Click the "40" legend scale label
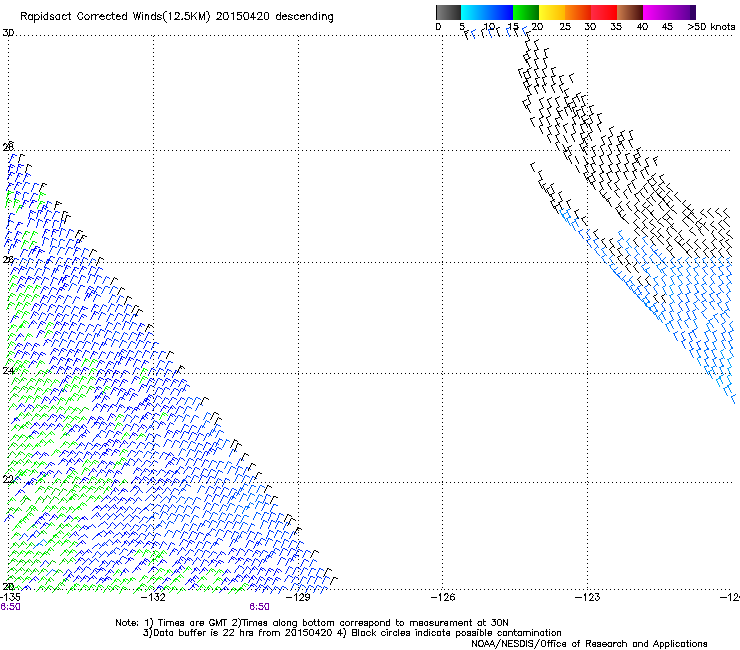Image resolution: width=740 pixels, height=650 pixels. pos(642,27)
